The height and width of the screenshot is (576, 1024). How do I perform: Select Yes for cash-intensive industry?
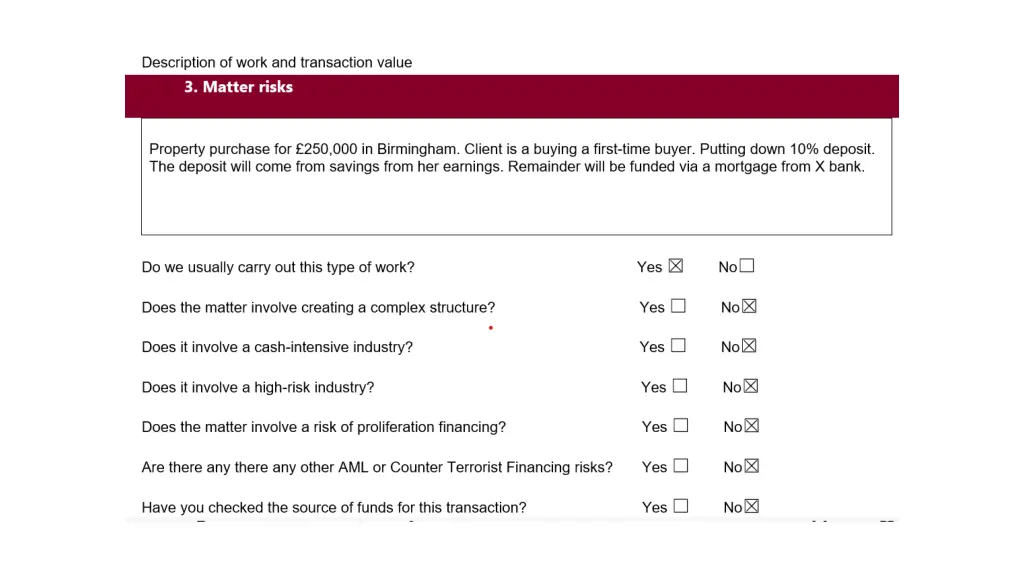pos(678,346)
